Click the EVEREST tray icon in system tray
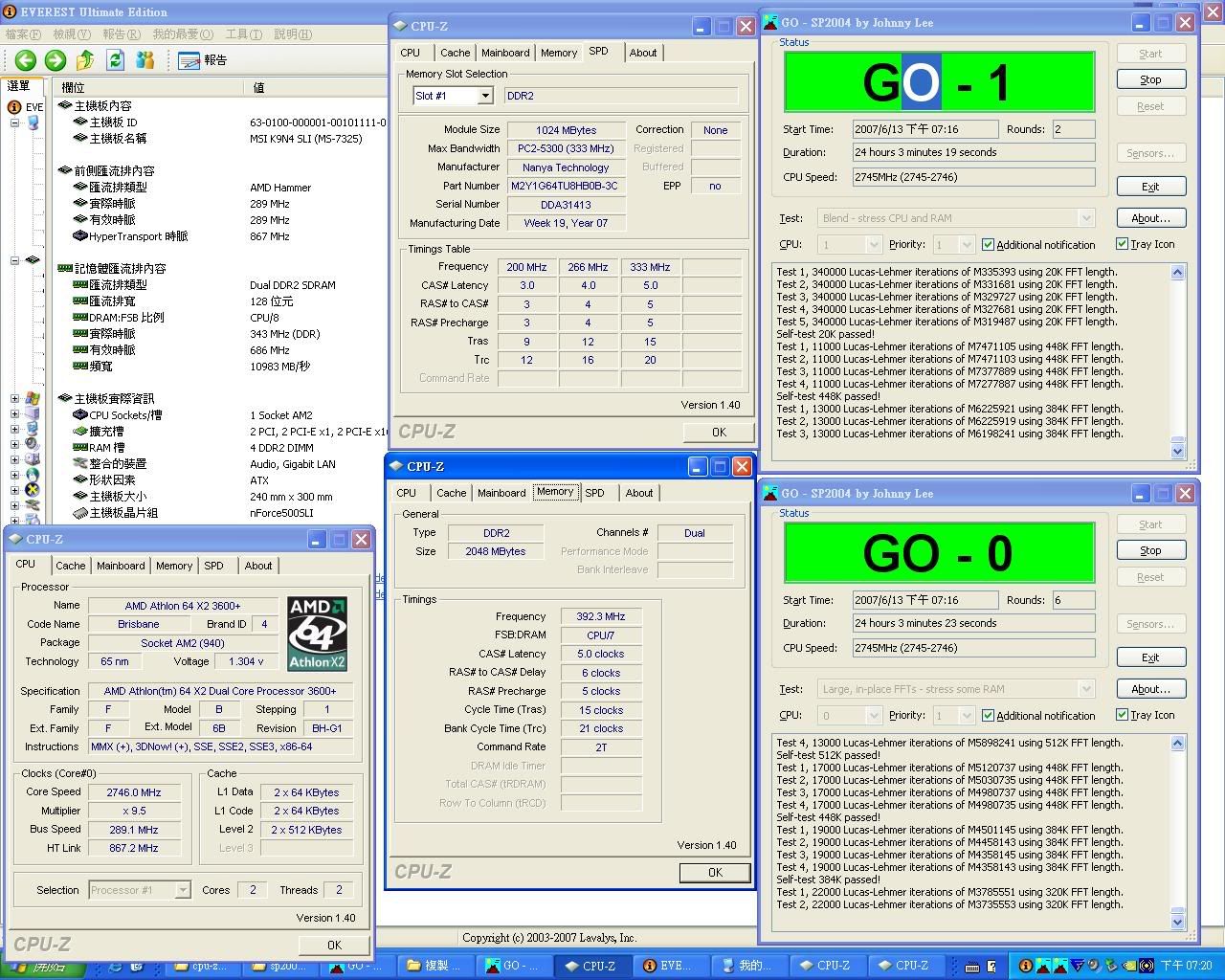 [x=1026, y=966]
